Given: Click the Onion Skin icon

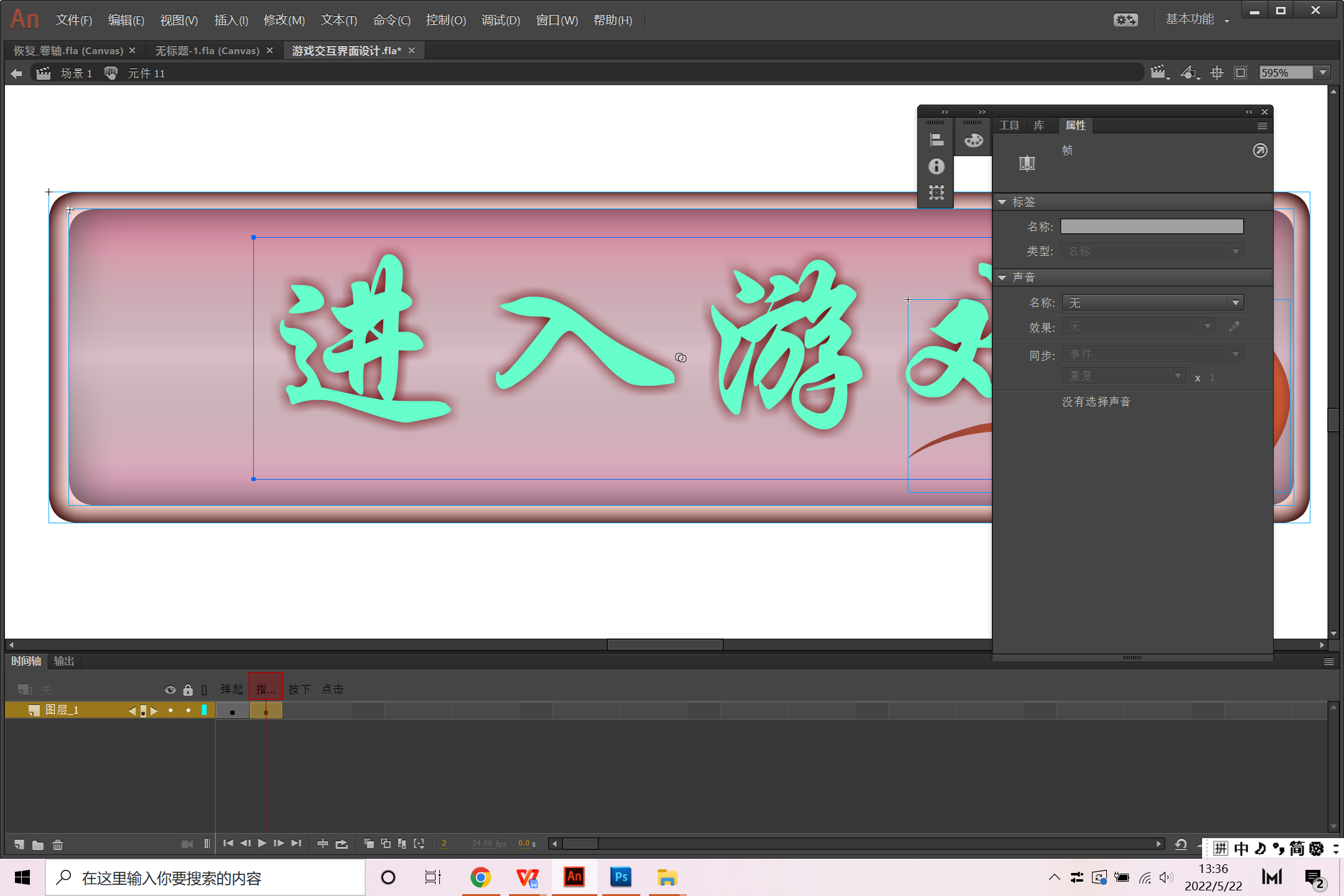Looking at the screenshot, I should [x=369, y=844].
